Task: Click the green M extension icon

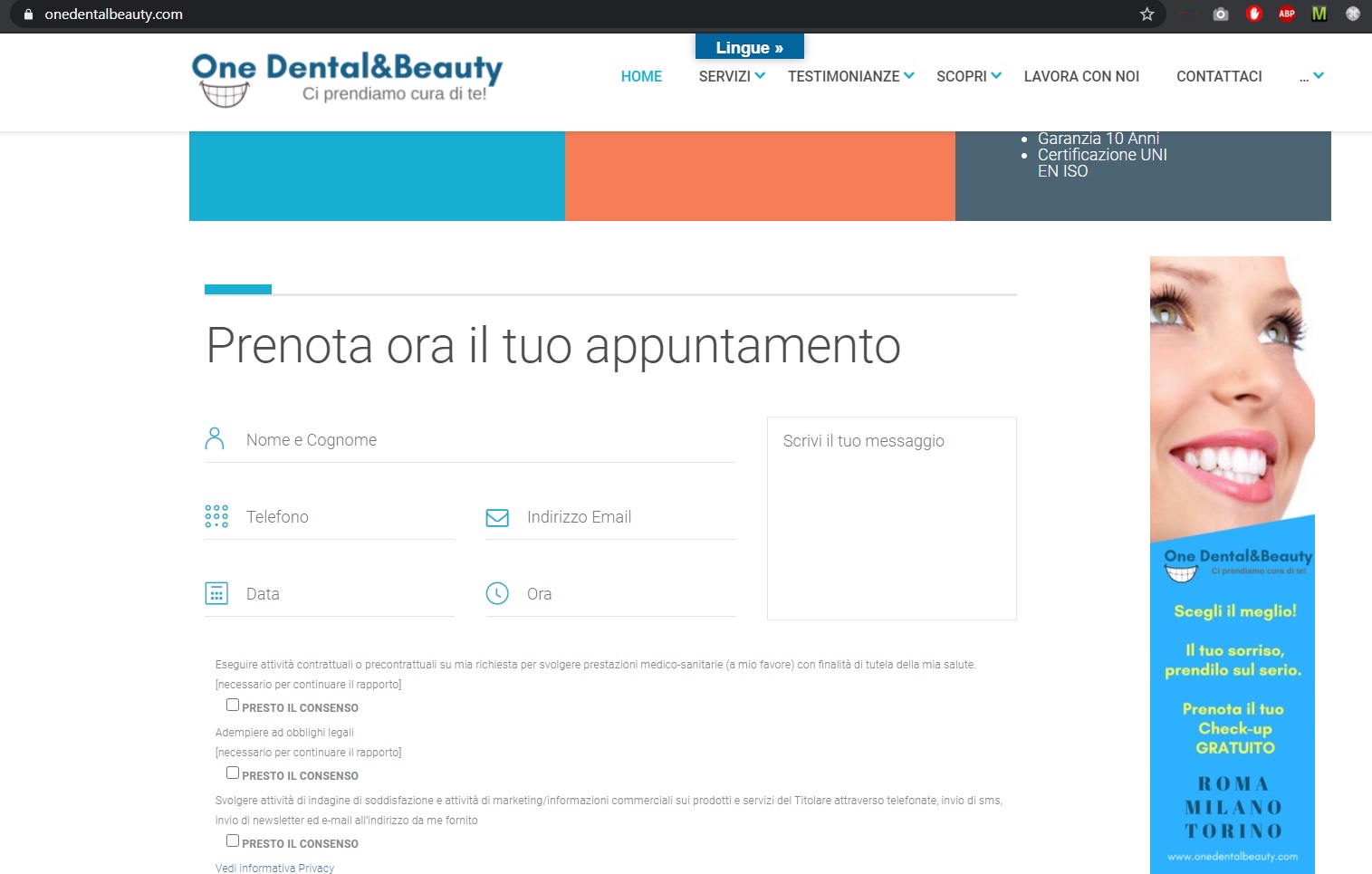Action: (1319, 14)
